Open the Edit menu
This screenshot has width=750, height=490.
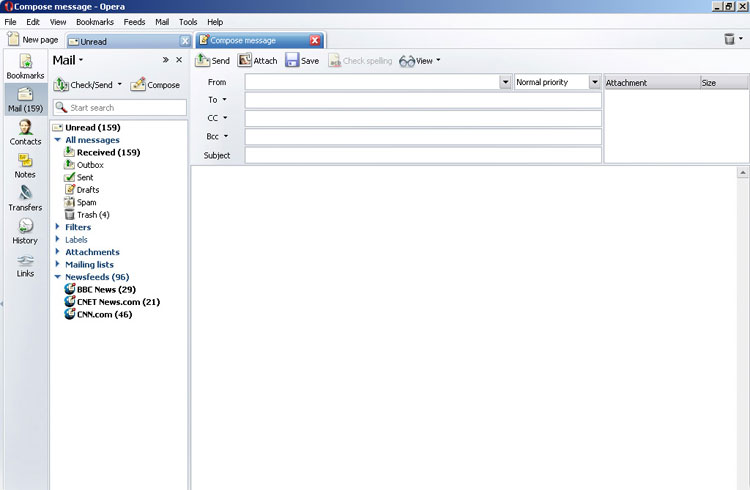point(33,22)
